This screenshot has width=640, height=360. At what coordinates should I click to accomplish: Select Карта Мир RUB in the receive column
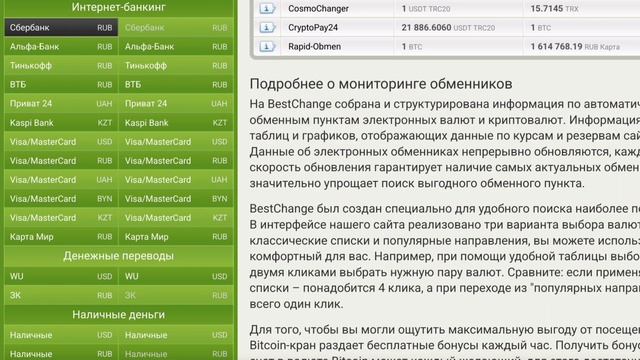point(176,237)
